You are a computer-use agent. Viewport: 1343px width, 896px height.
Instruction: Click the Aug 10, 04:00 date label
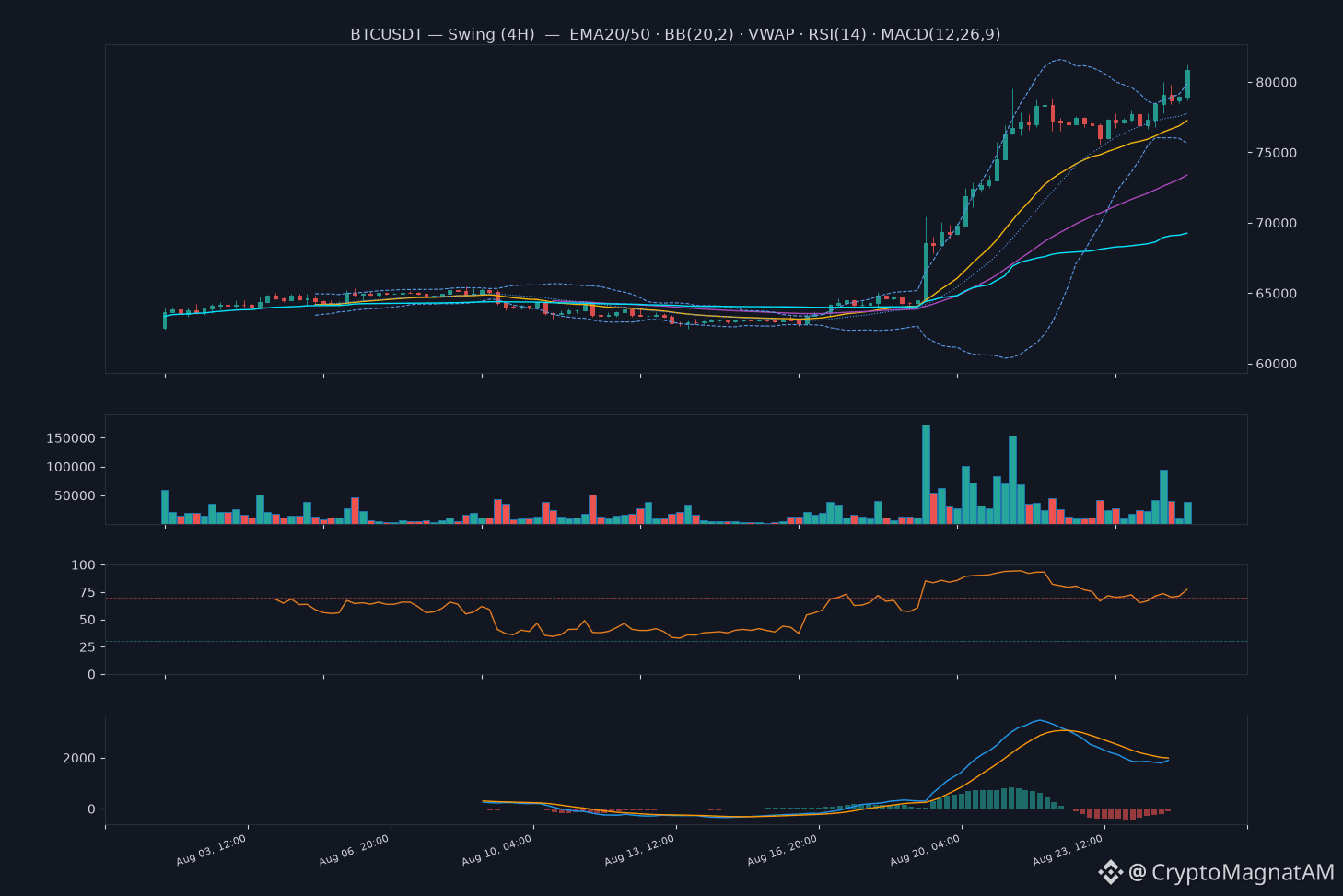[x=497, y=850]
